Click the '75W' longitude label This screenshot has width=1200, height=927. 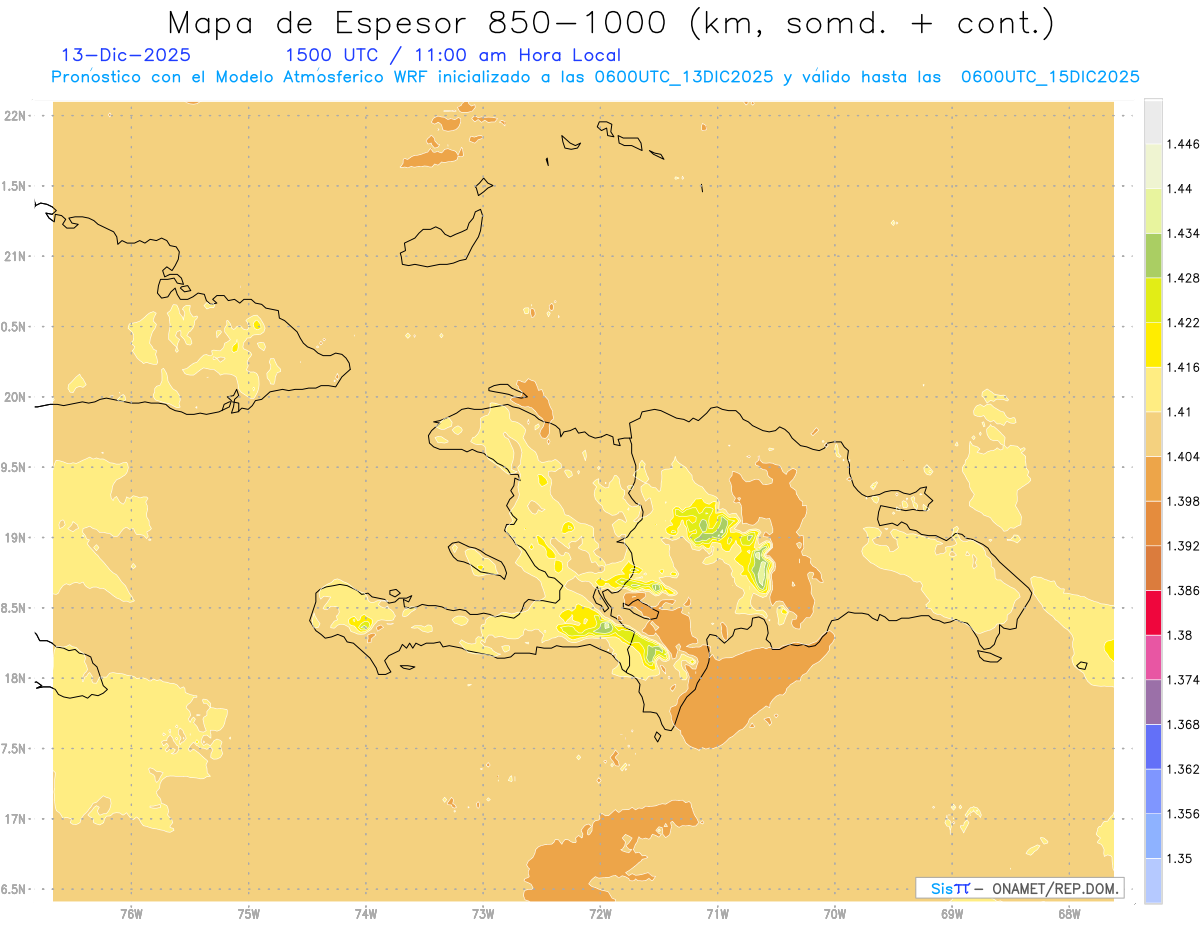tap(249, 914)
